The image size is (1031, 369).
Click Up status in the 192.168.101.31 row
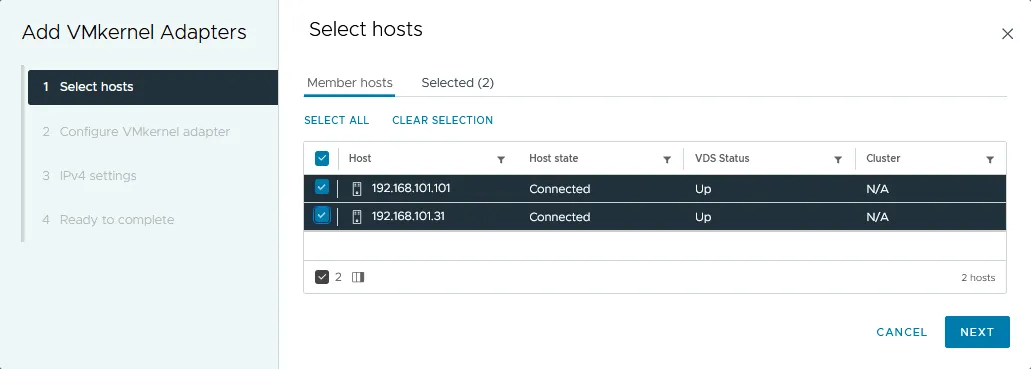point(703,217)
